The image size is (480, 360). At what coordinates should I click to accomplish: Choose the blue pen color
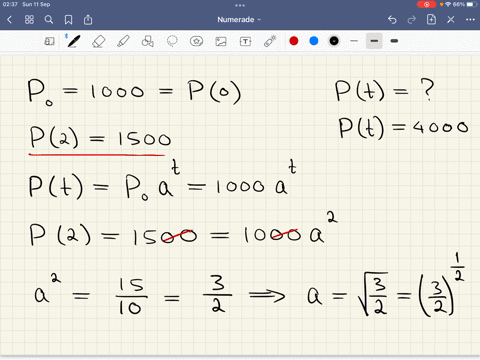314,41
